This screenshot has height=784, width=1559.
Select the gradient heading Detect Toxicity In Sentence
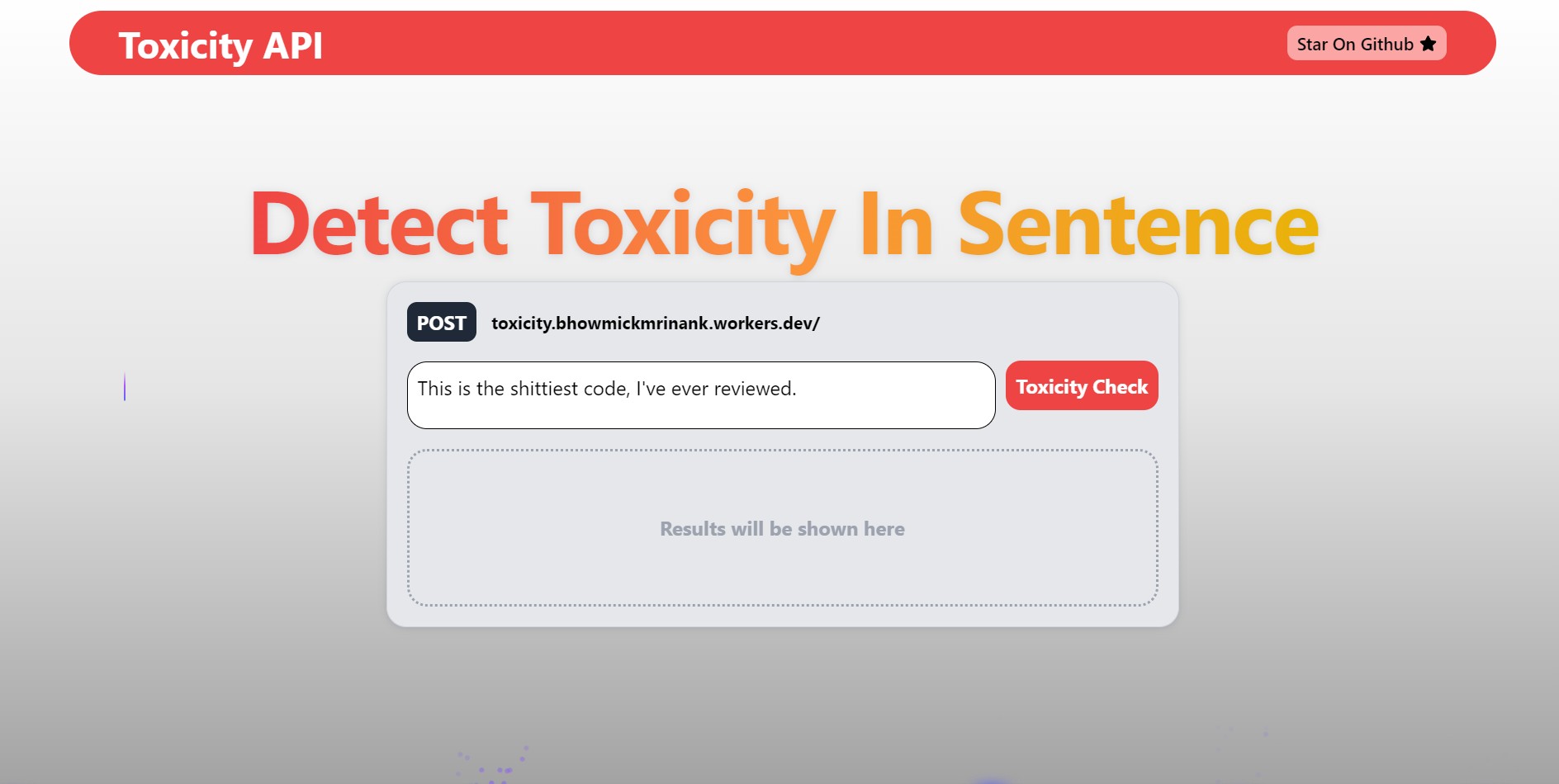[x=783, y=224]
